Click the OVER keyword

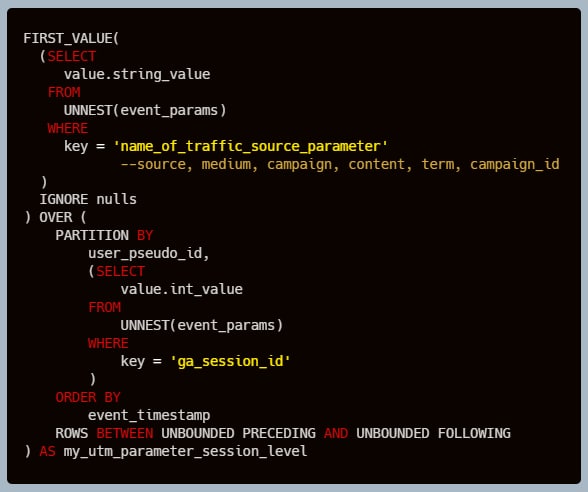(56, 217)
